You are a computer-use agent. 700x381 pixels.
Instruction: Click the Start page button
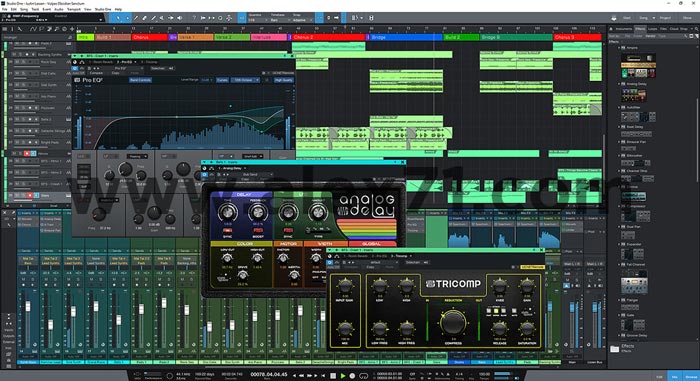pyautogui.click(x=627, y=18)
